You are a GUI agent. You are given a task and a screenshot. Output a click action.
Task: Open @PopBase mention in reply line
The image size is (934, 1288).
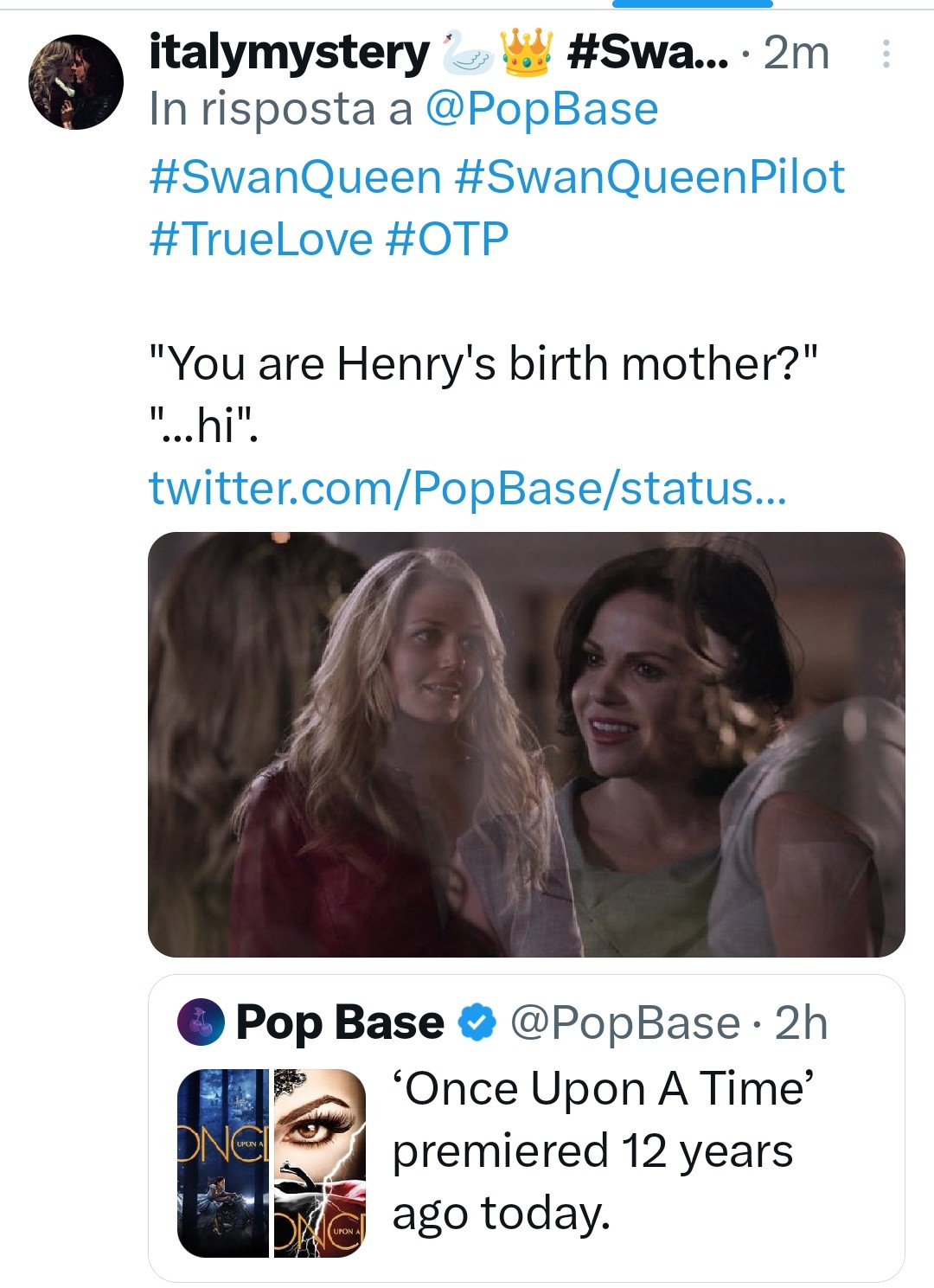pos(541,110)
